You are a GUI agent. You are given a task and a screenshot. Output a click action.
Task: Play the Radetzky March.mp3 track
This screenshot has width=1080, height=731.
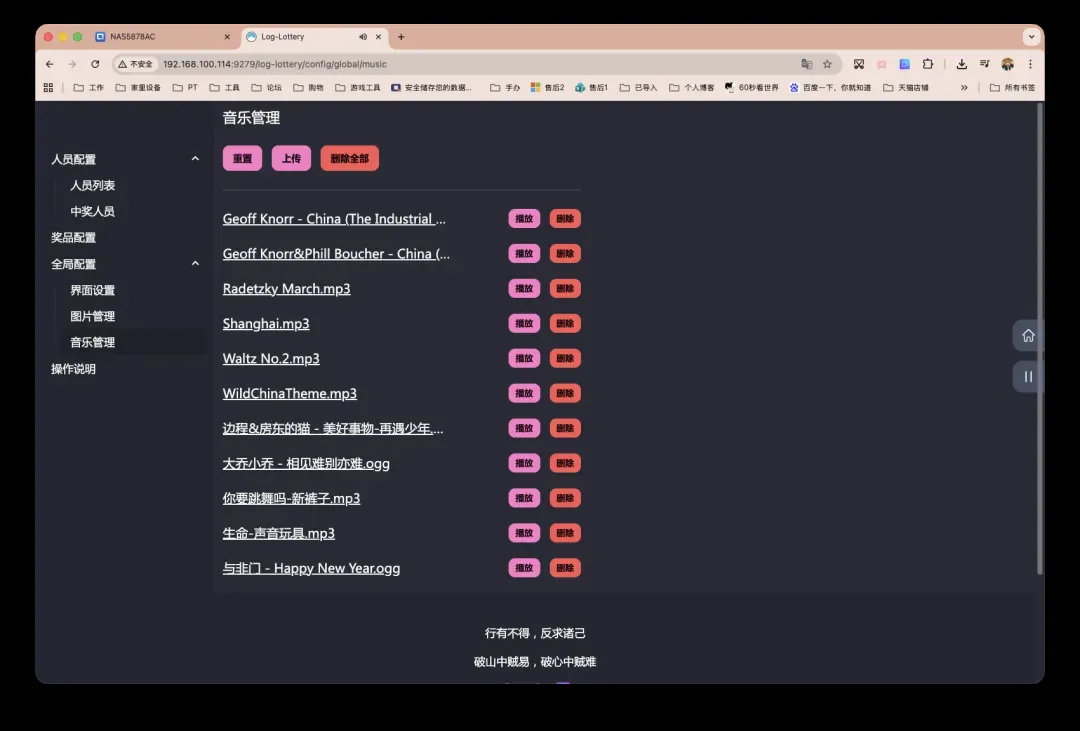(x=524, y=289)
